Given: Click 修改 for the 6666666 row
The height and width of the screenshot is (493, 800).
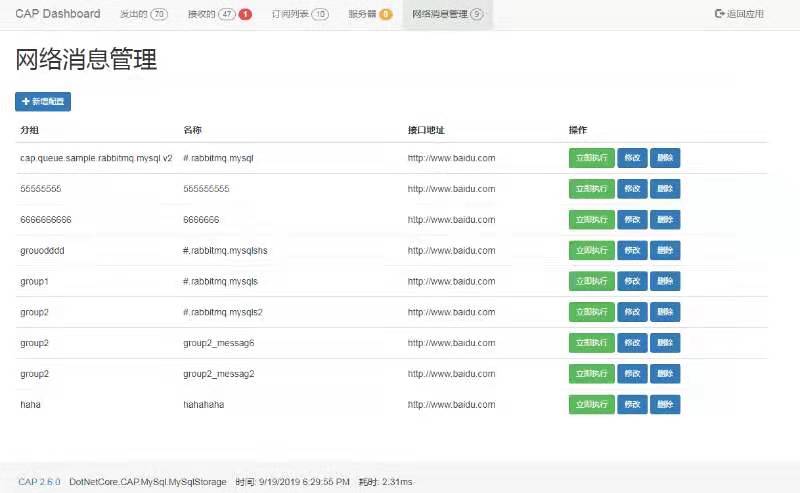Looking at the screenshot, I should (x=632, y=220).
